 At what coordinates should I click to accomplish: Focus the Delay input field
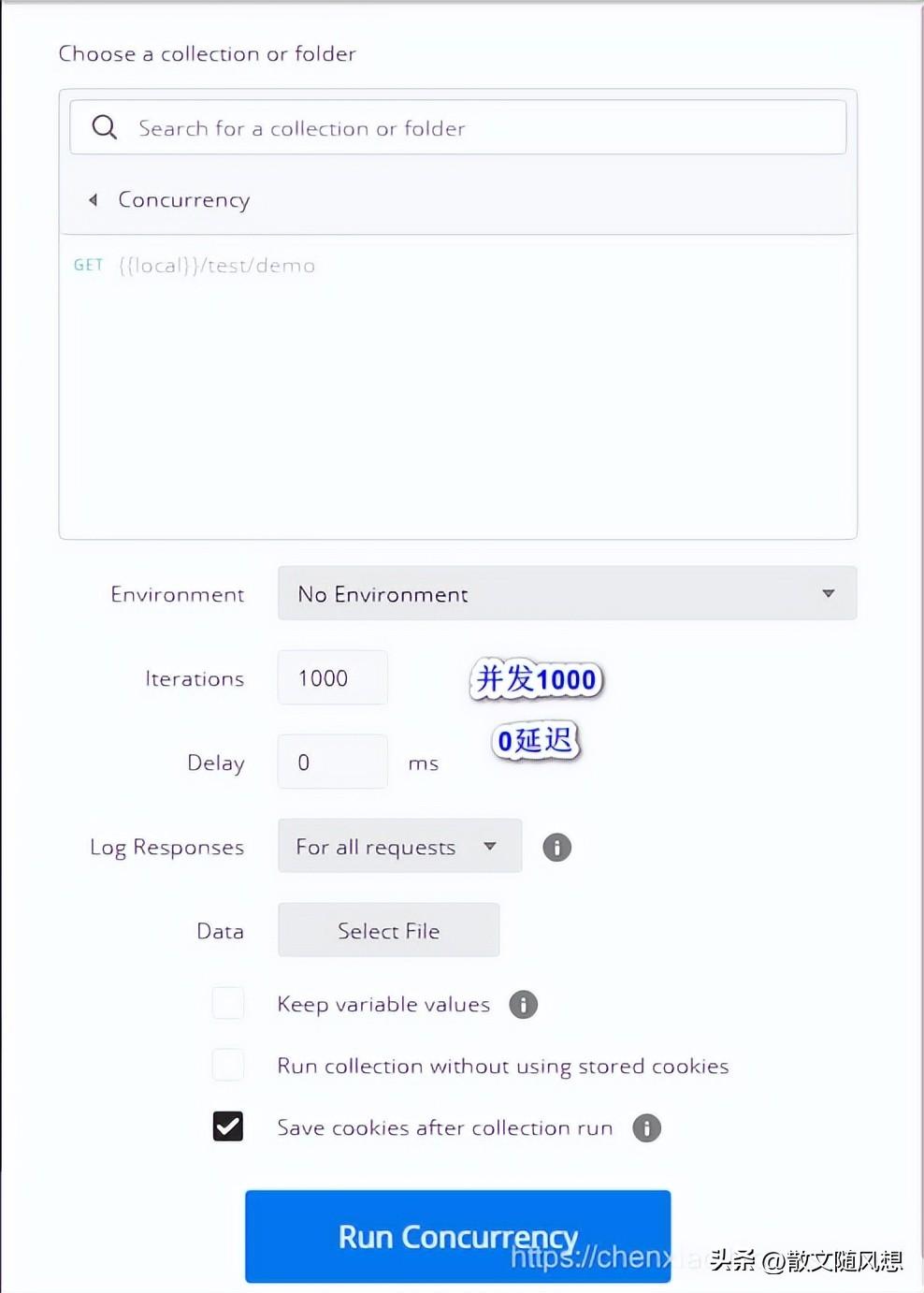click(332, 762)
